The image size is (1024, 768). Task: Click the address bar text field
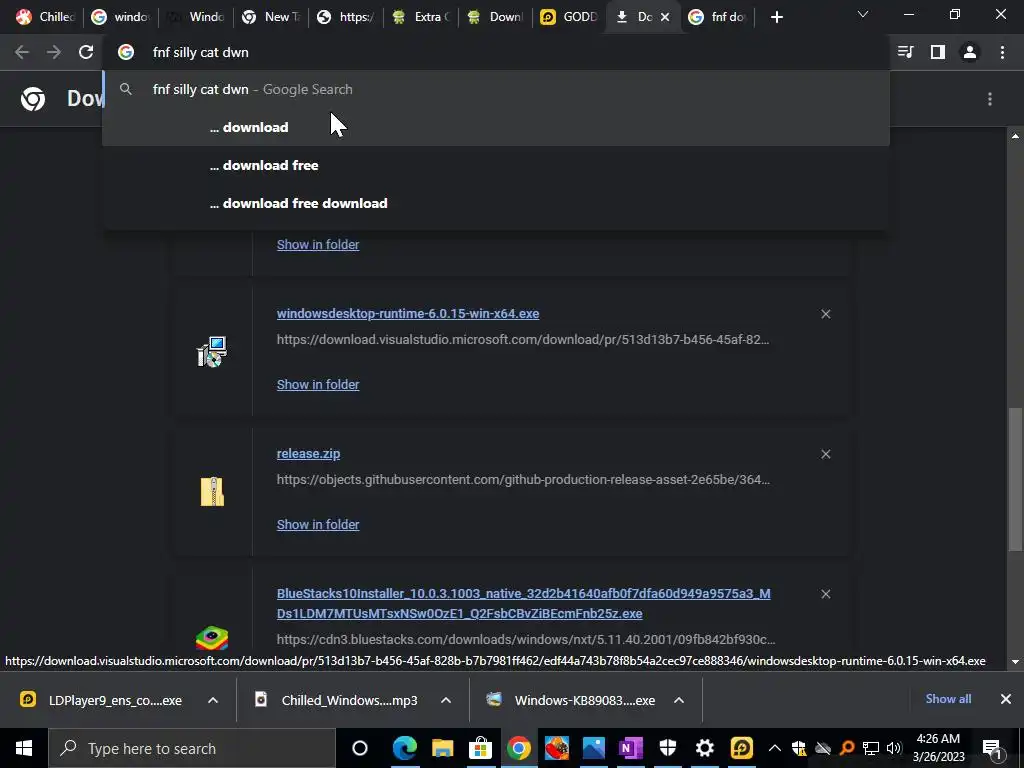496,52
